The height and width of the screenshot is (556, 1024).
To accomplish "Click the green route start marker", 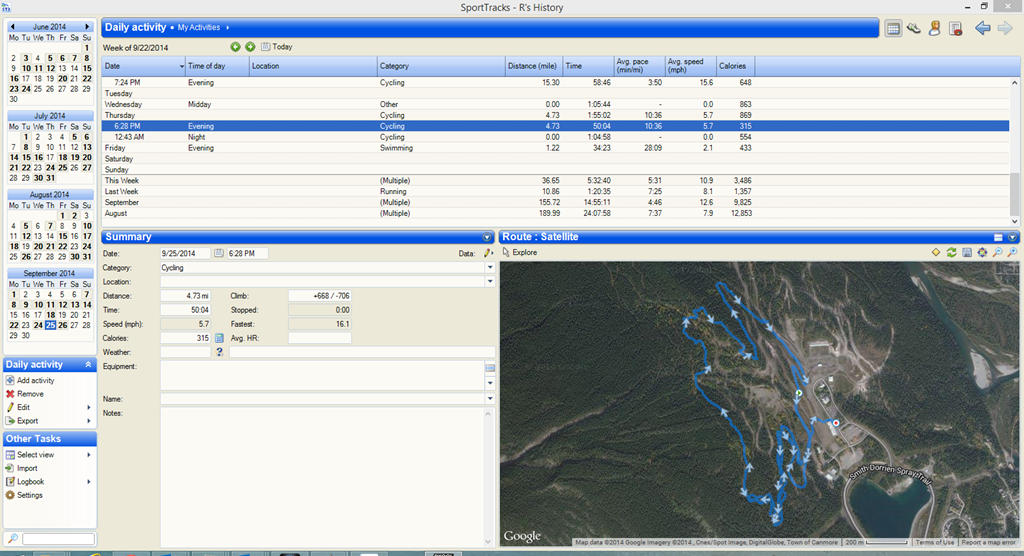I will point(798,393).
